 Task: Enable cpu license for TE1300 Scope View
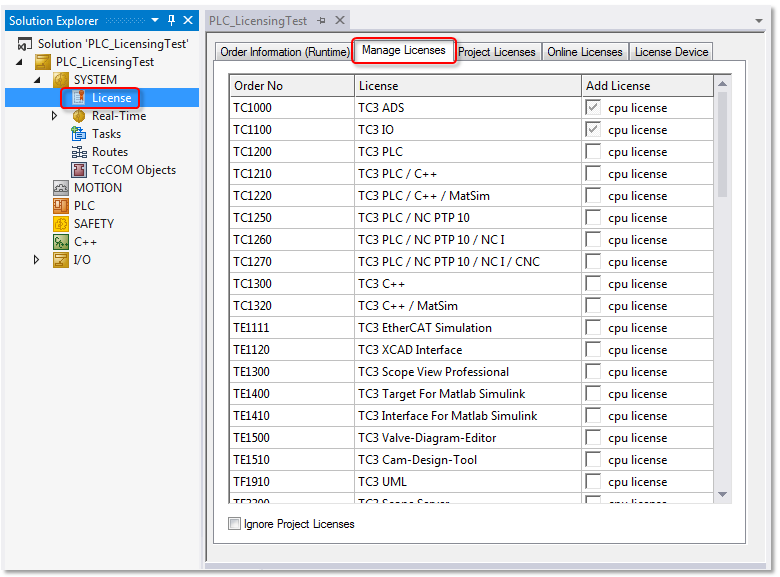pos(593,372)
